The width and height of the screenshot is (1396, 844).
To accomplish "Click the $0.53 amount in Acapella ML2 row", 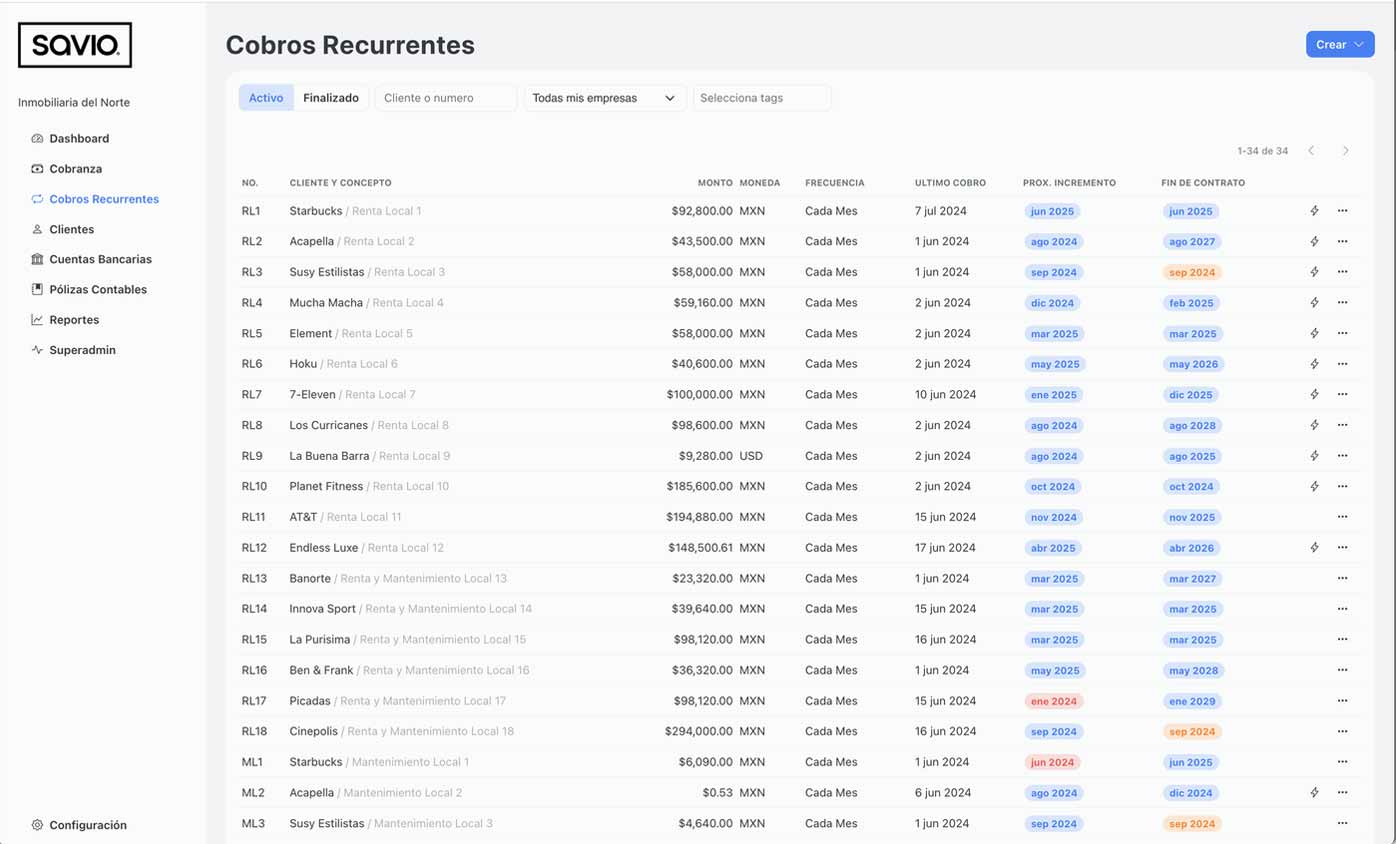I will [x=717, y=793].
